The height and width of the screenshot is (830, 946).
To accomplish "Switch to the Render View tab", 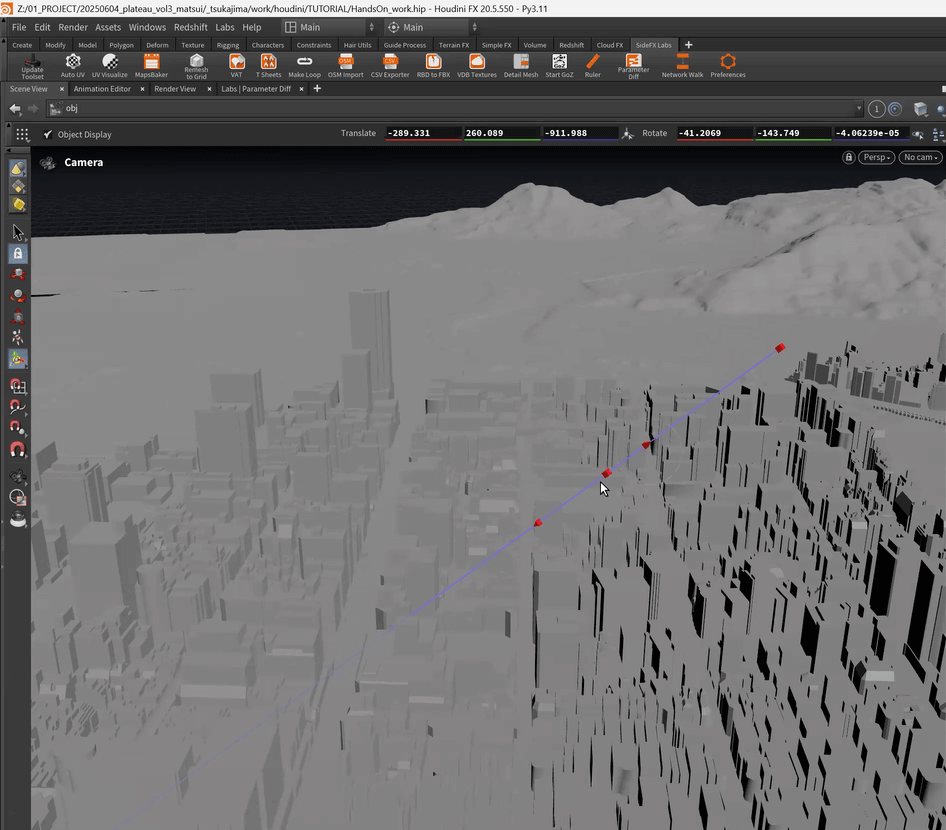I will pos(175,89).
